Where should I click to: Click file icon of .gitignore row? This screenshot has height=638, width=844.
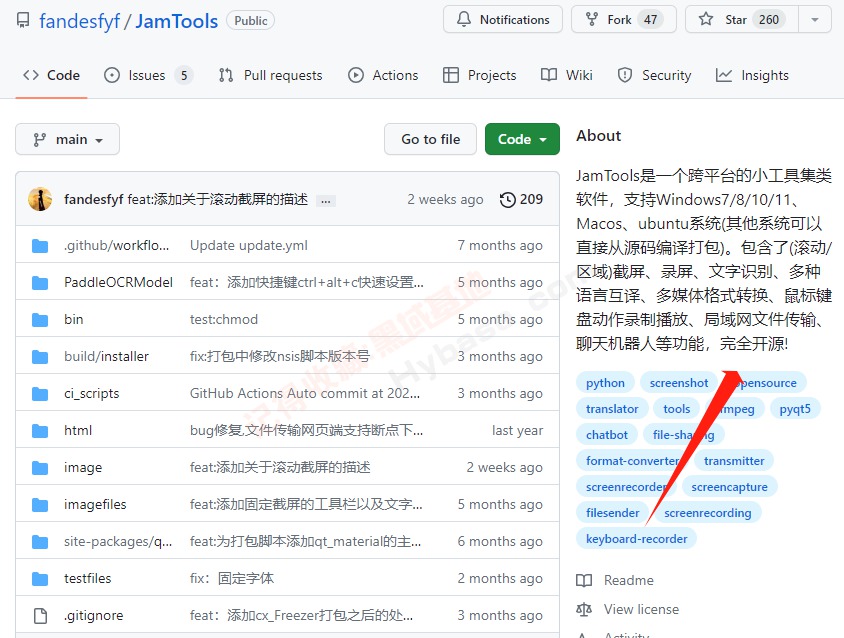click(40, 615)
